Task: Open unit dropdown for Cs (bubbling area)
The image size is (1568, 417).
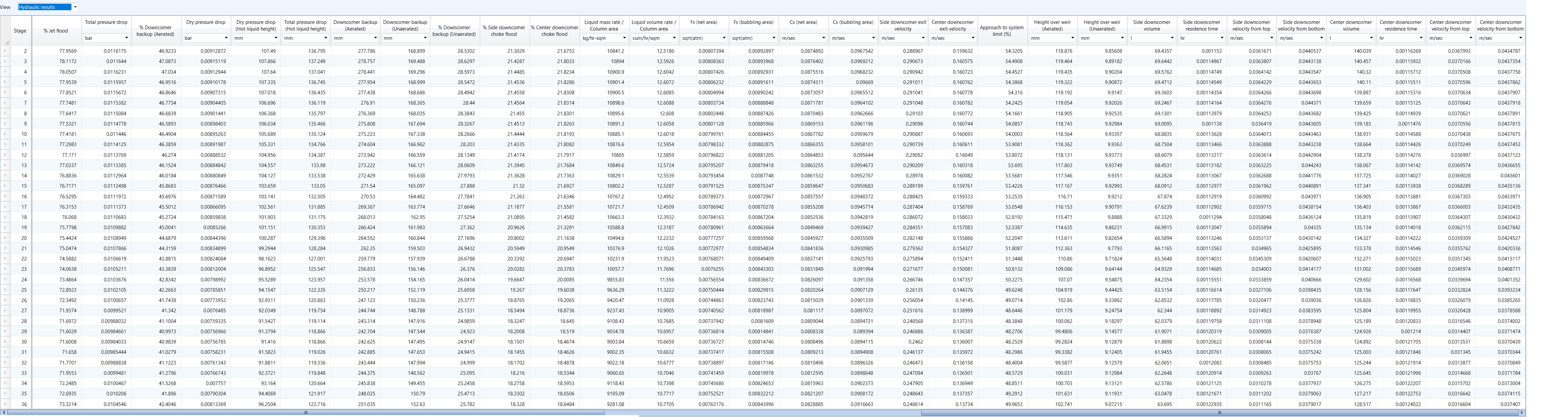Action: pyautogui.click(x=853, y=38)
